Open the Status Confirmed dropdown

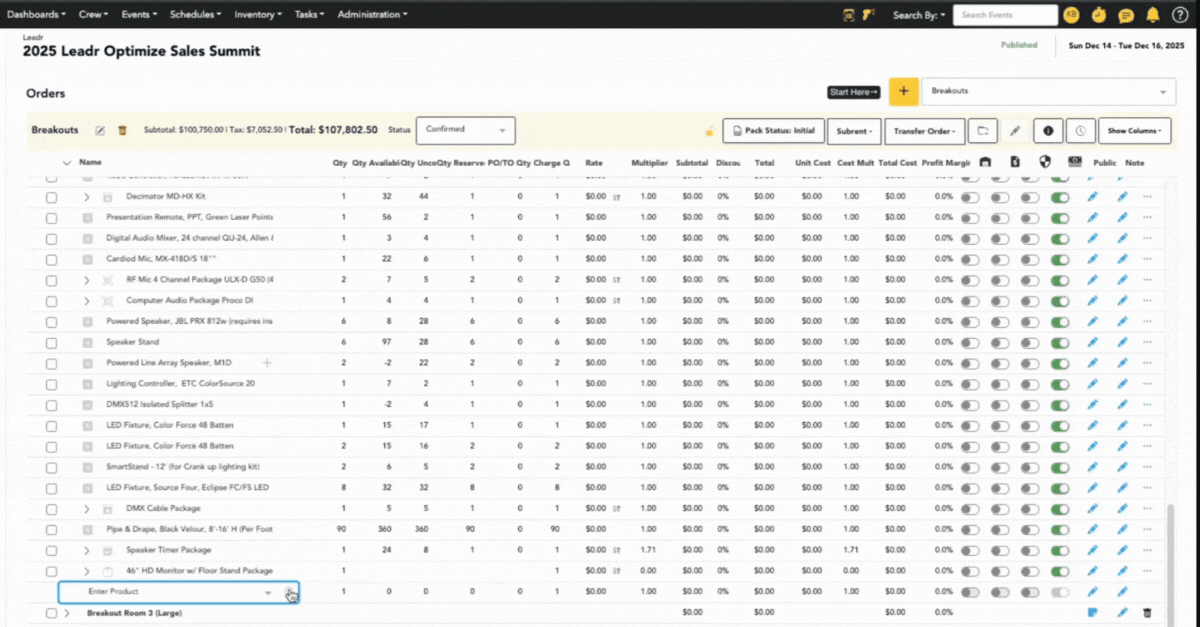click(465, 130)
